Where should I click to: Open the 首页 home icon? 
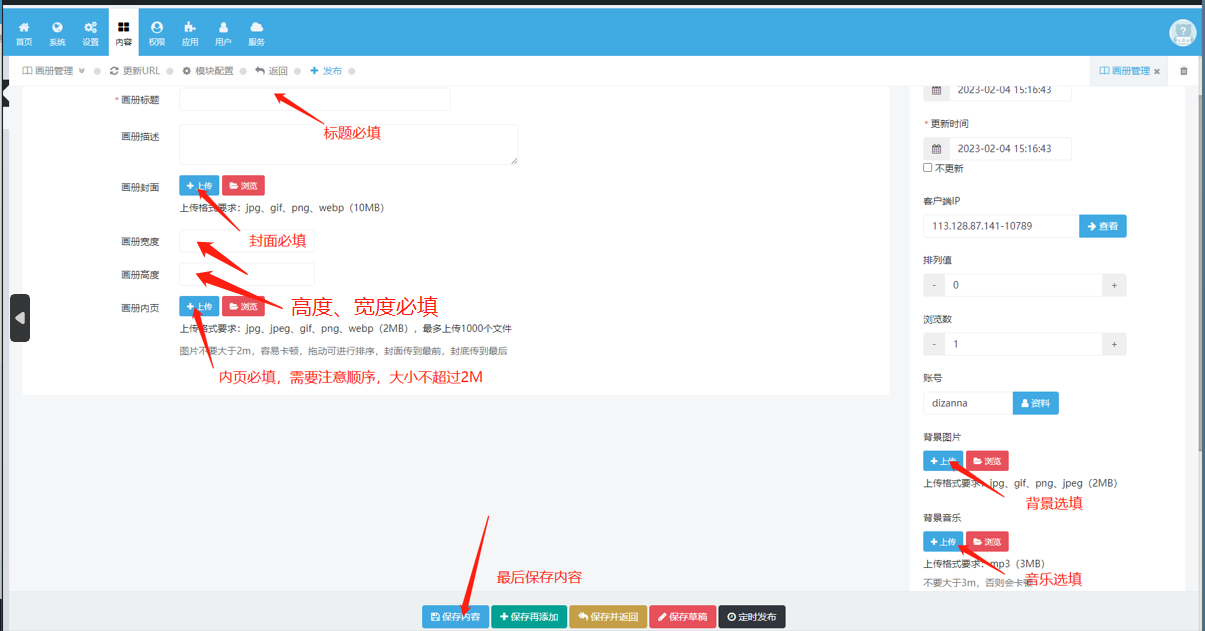24,33
